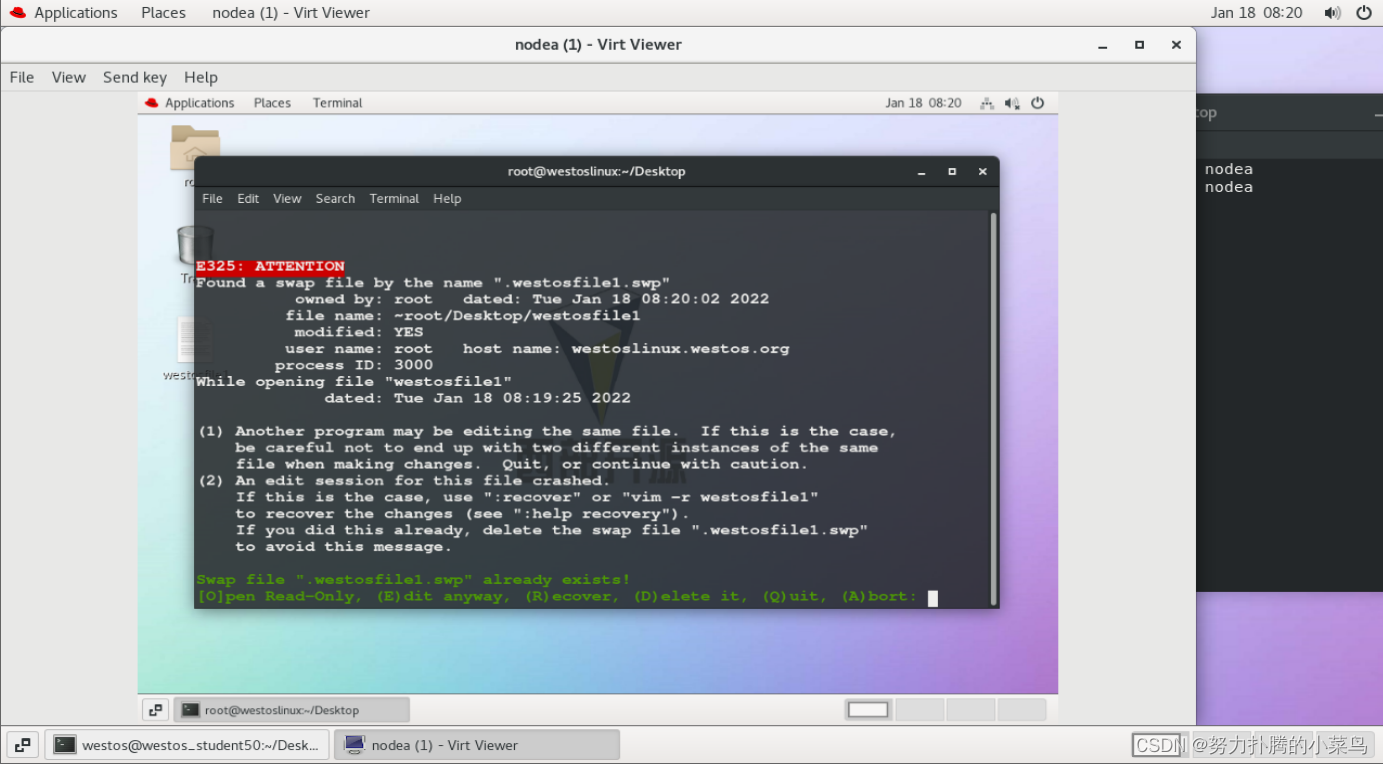Select the home folder desktop icon

[195, 150]
